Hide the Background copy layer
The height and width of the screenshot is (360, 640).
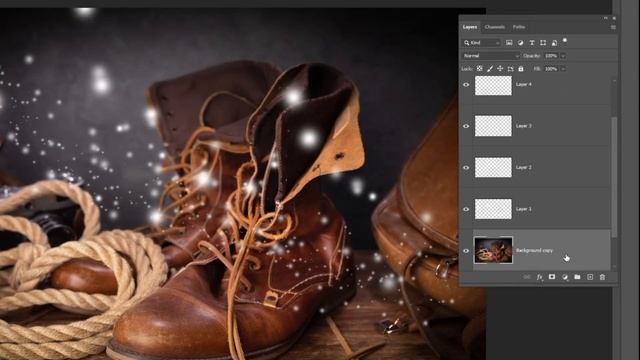pyautogui.click(x=466, y=251)
